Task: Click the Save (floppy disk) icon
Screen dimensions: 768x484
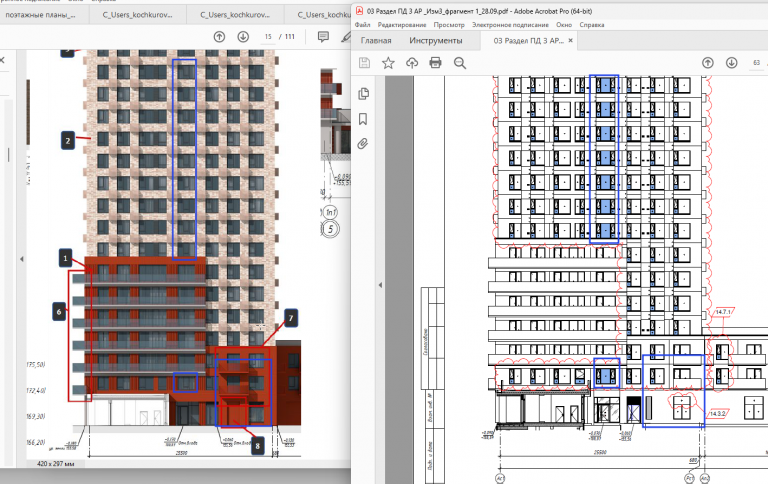Action: point(364,63)
